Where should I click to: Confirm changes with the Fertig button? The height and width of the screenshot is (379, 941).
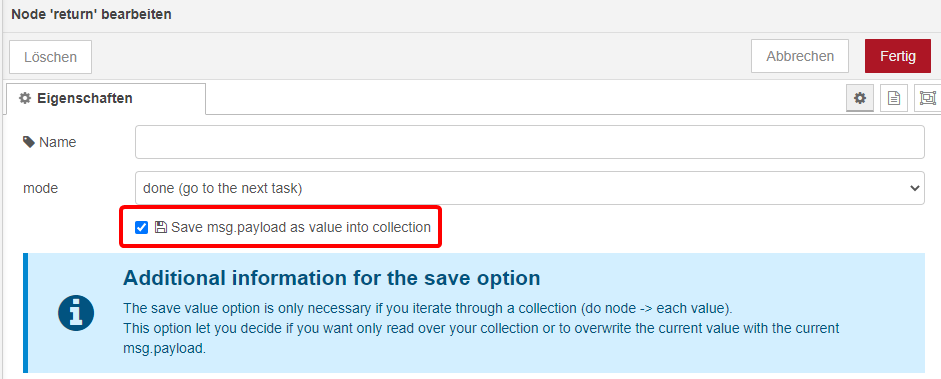click(x=898, y=56)
